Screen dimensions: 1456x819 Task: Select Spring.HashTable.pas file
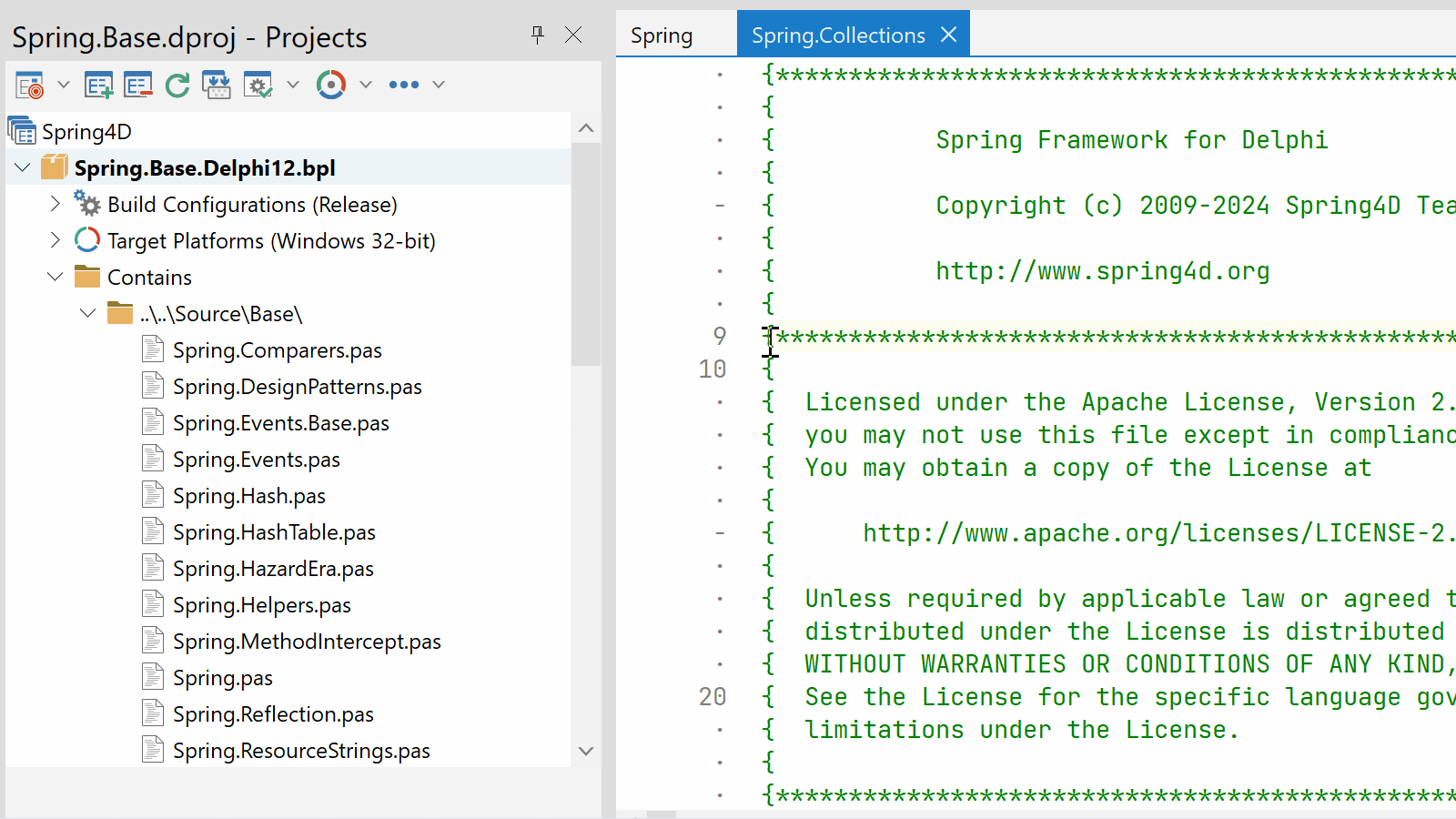point(274,532)
